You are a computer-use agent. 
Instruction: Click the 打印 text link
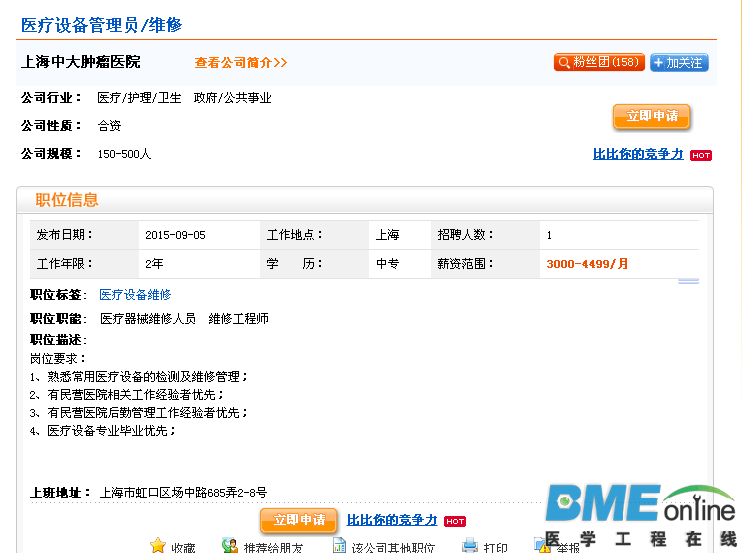point(495,548)
